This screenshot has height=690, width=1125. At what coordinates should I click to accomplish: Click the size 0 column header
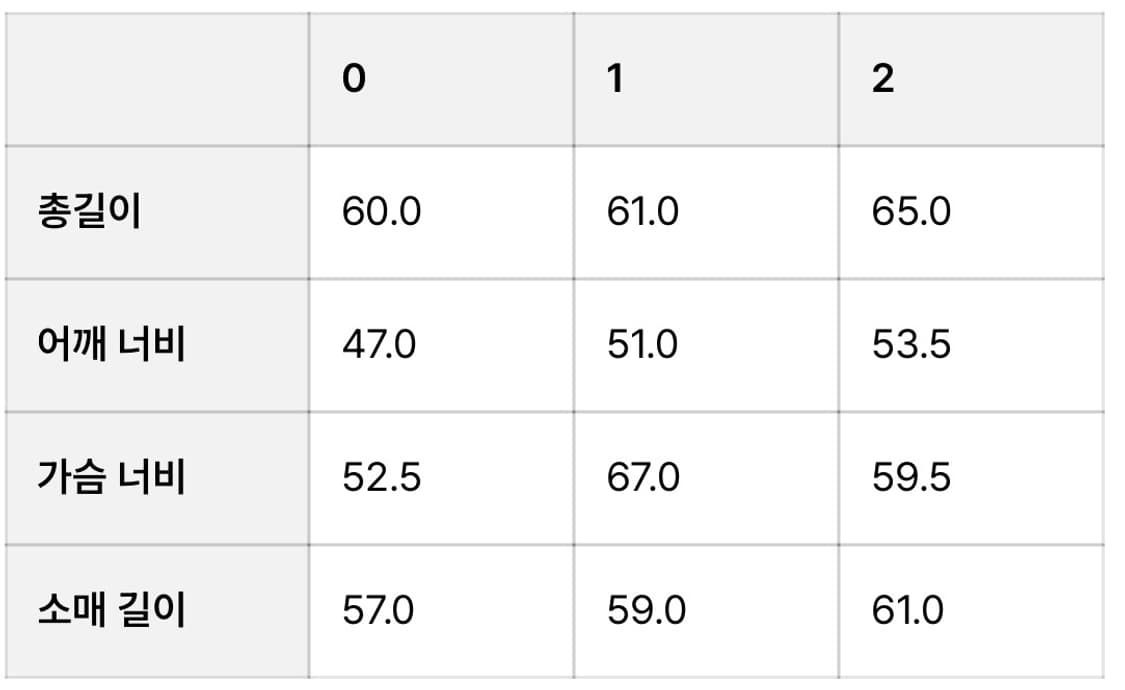[354, 79]
